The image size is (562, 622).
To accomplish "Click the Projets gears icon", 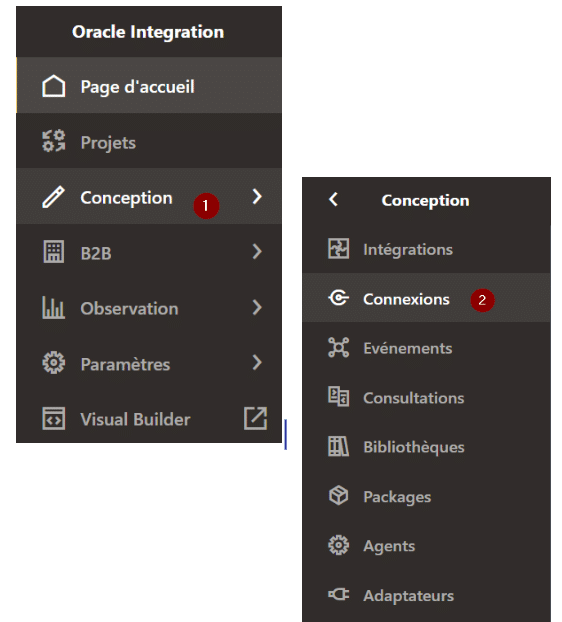I will point(54,141).
